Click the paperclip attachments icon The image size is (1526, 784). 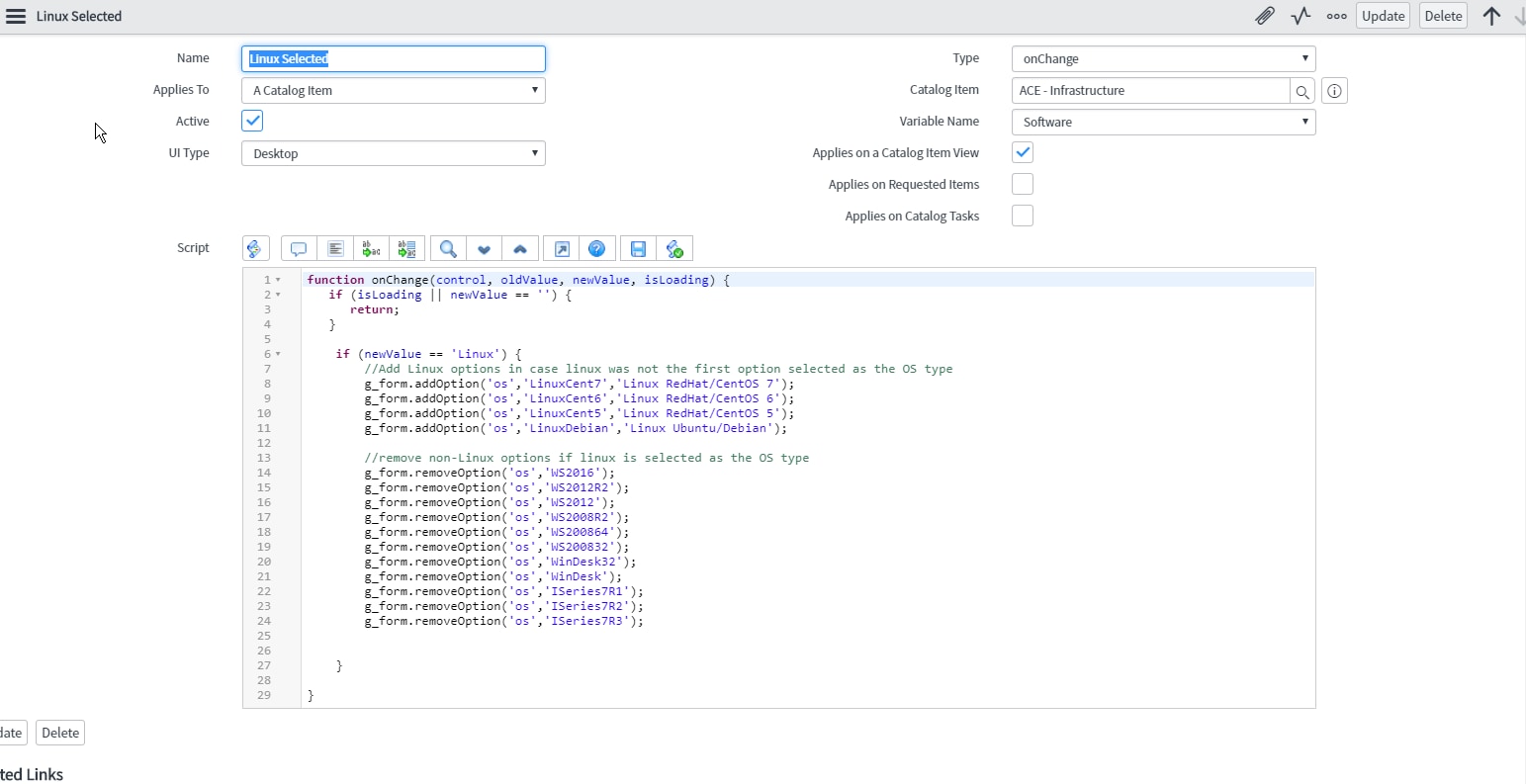[x=1264, y=16]
